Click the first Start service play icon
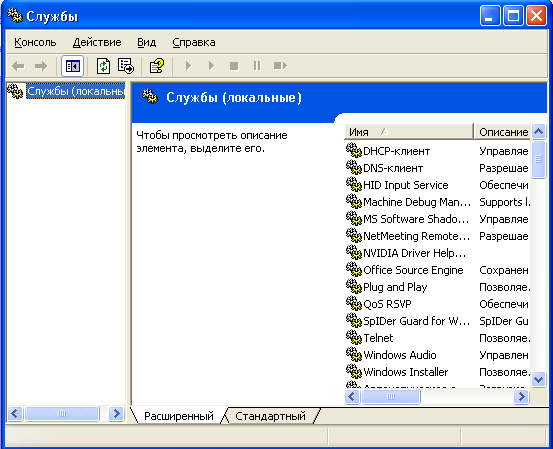 pyautogui.click(x=188, y=66)
